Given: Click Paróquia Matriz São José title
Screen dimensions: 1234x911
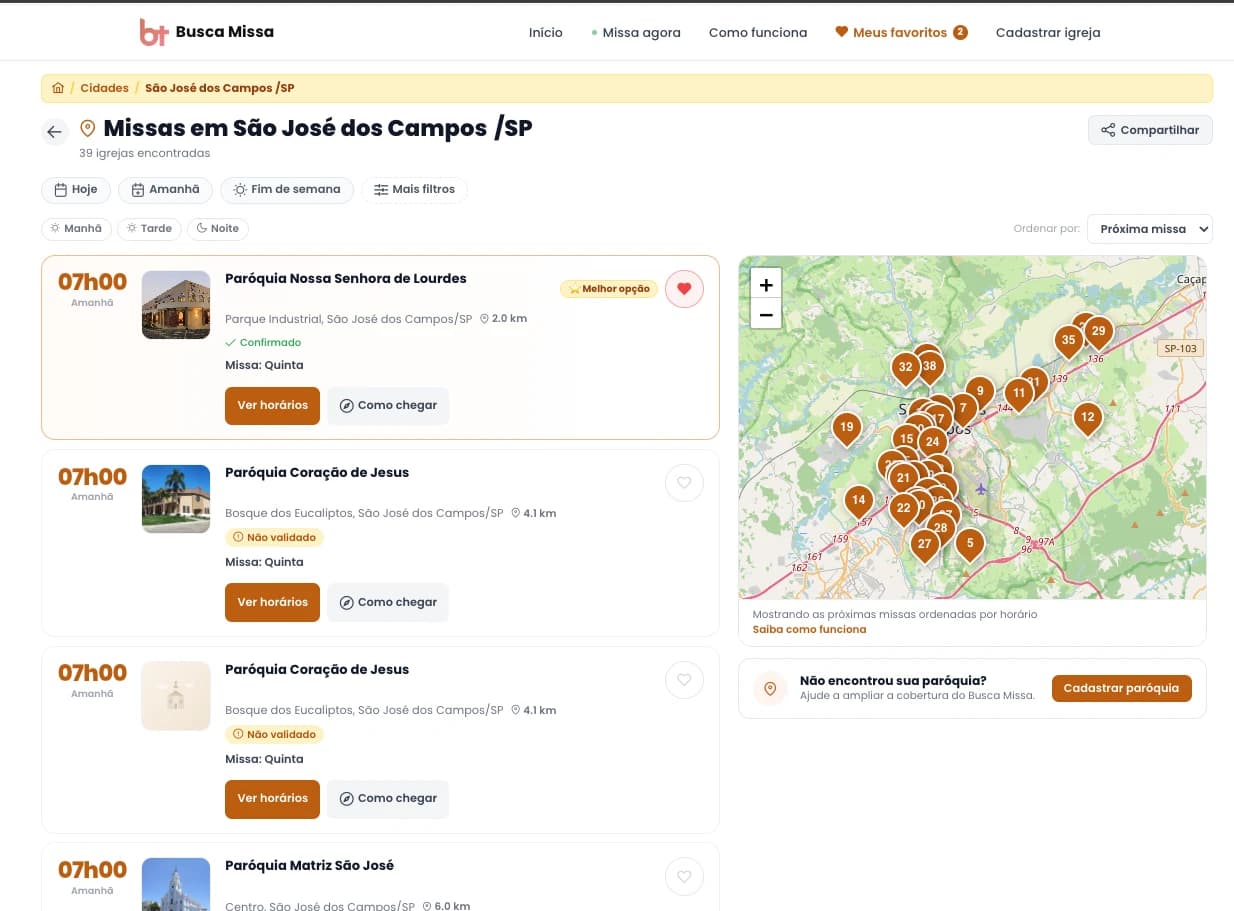Looking at the screenshot, I should coord(310,866).
